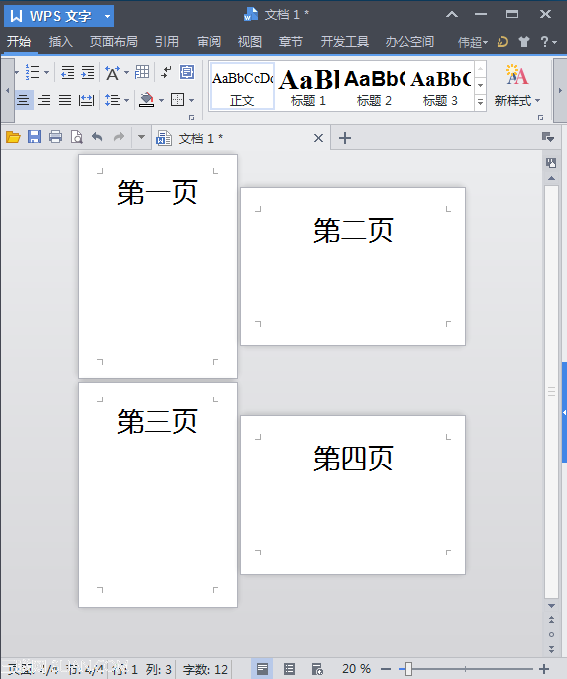This screenshot has width=567, height=679.
Task: Switch to the 审阅 ribbon tab
Action: coord(209,42)
